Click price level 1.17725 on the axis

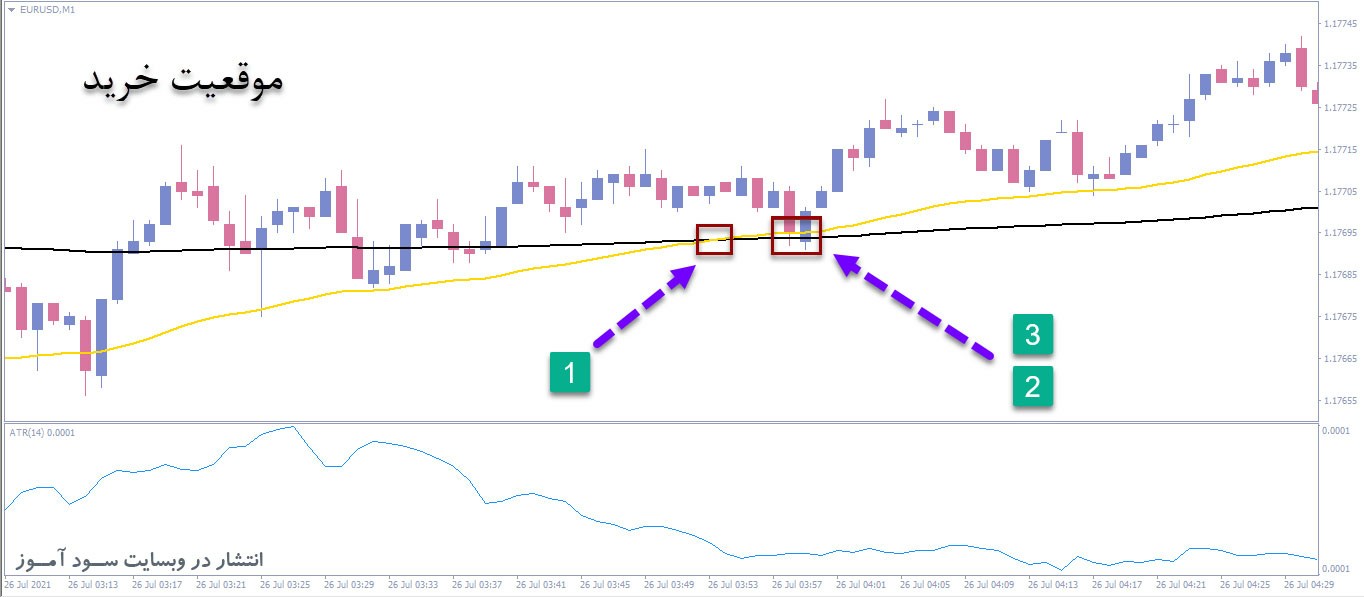(x=1340, y=107)
